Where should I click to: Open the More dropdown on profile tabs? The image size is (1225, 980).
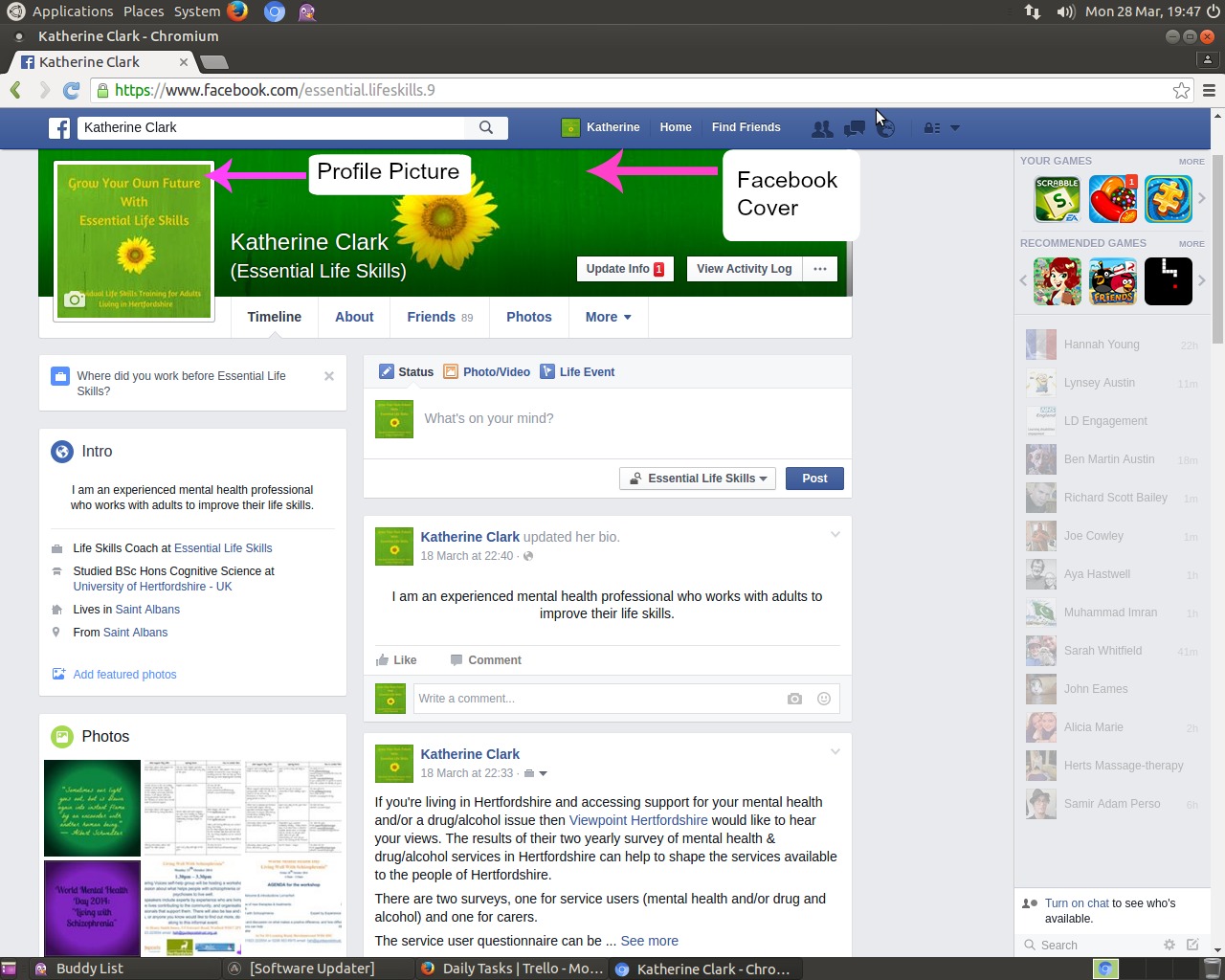tap(609, 317)
